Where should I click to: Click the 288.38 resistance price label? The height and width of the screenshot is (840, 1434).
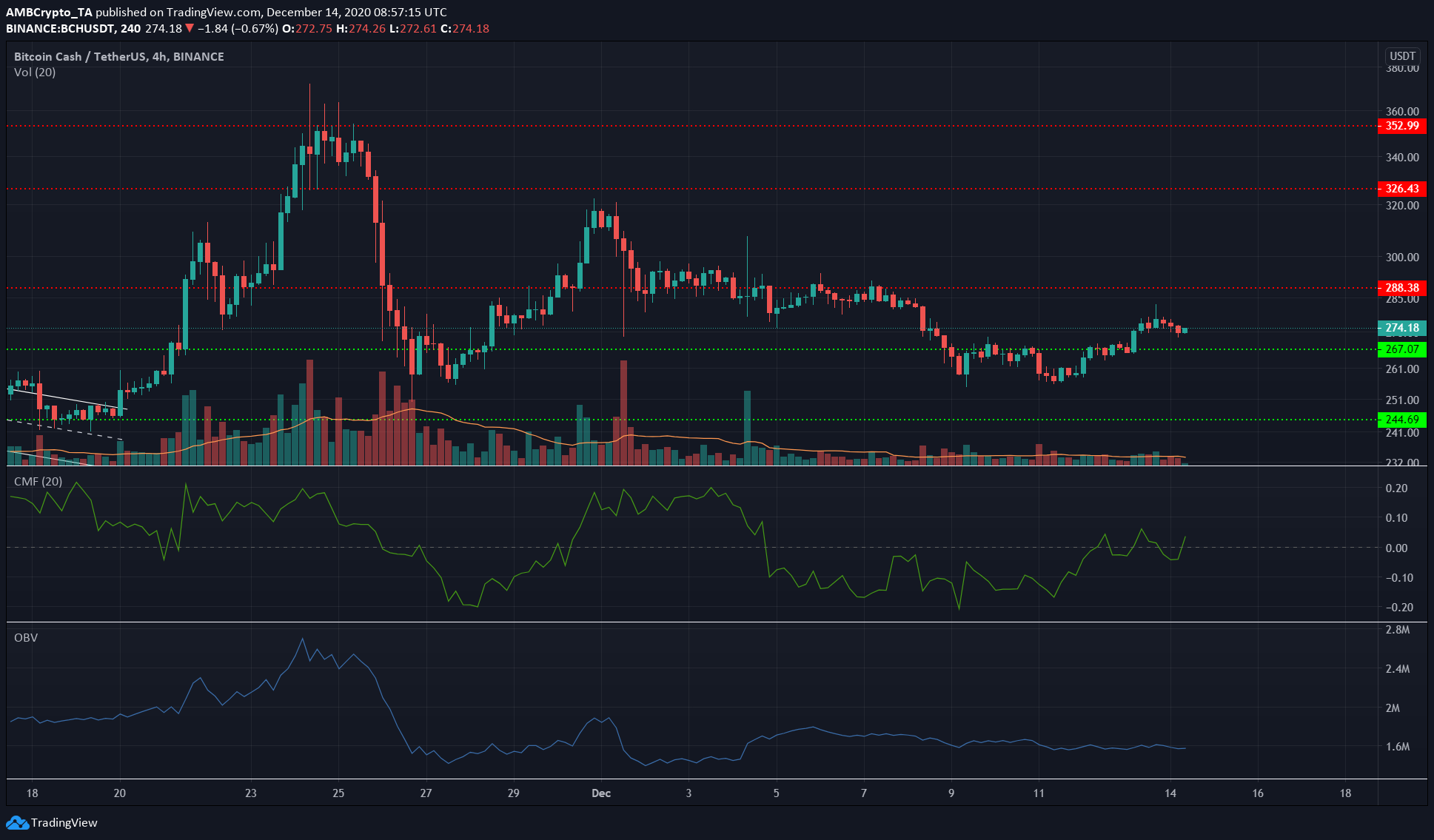click(1402, 288)
